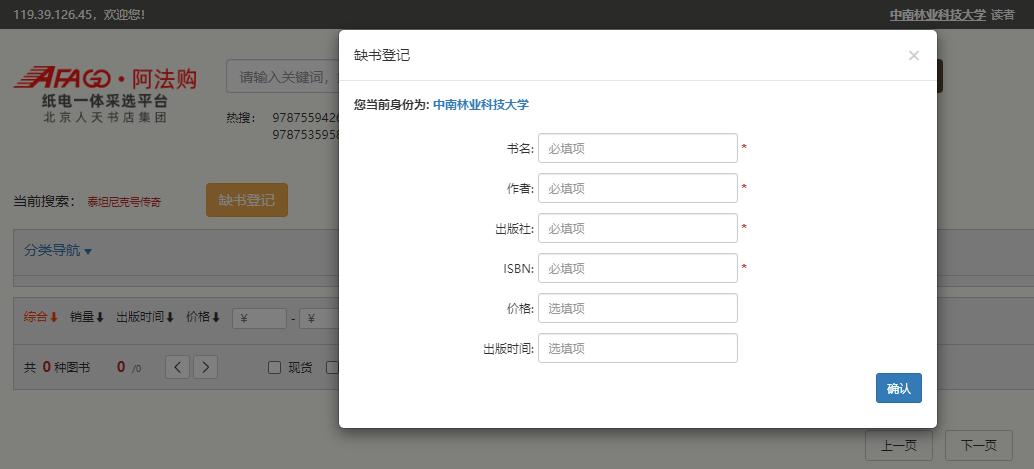Sort by 出版时间 in the sort bar
This screenshot has width=1034, height=469.
coord(145,317)
